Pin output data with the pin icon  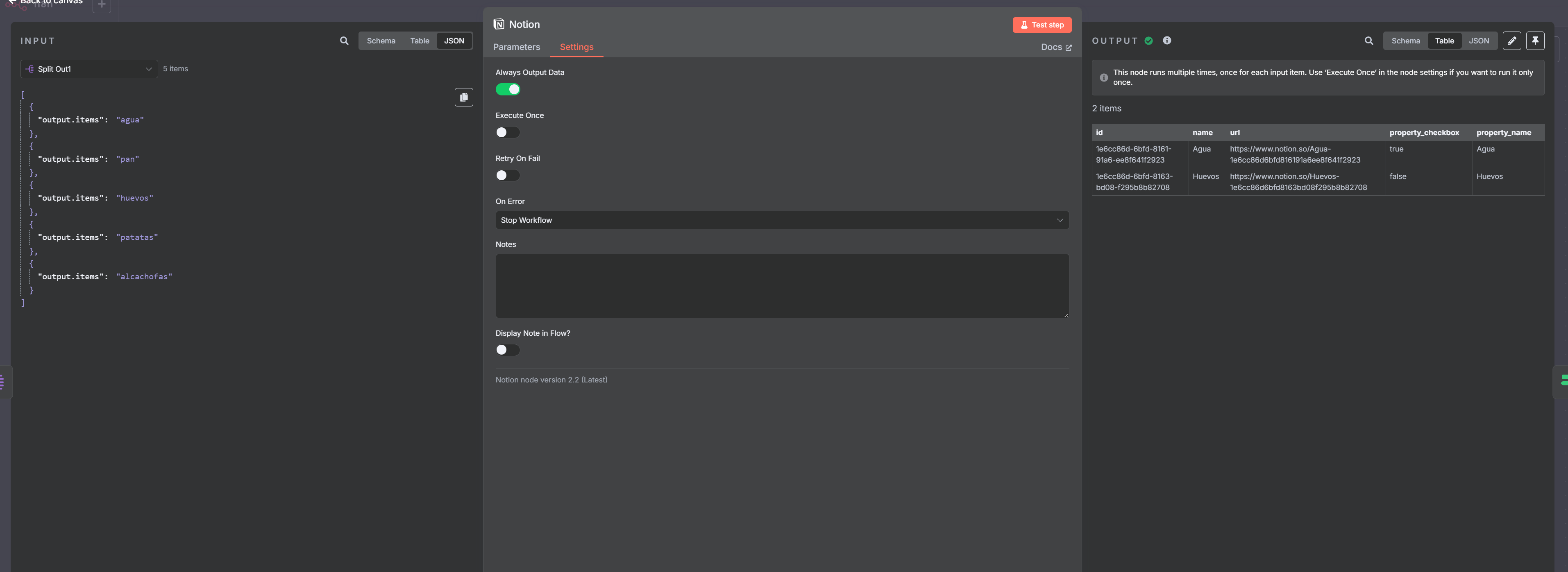click(1534, 41)
